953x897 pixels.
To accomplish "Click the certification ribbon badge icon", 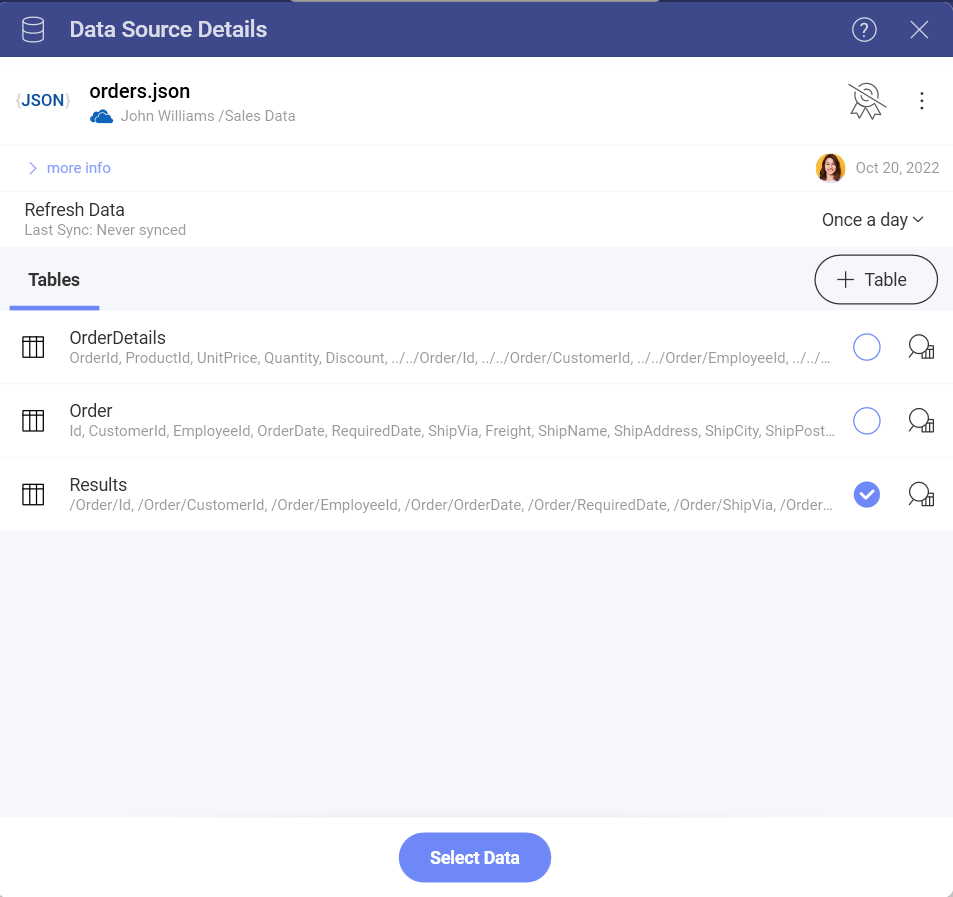I will click(866, 101).
